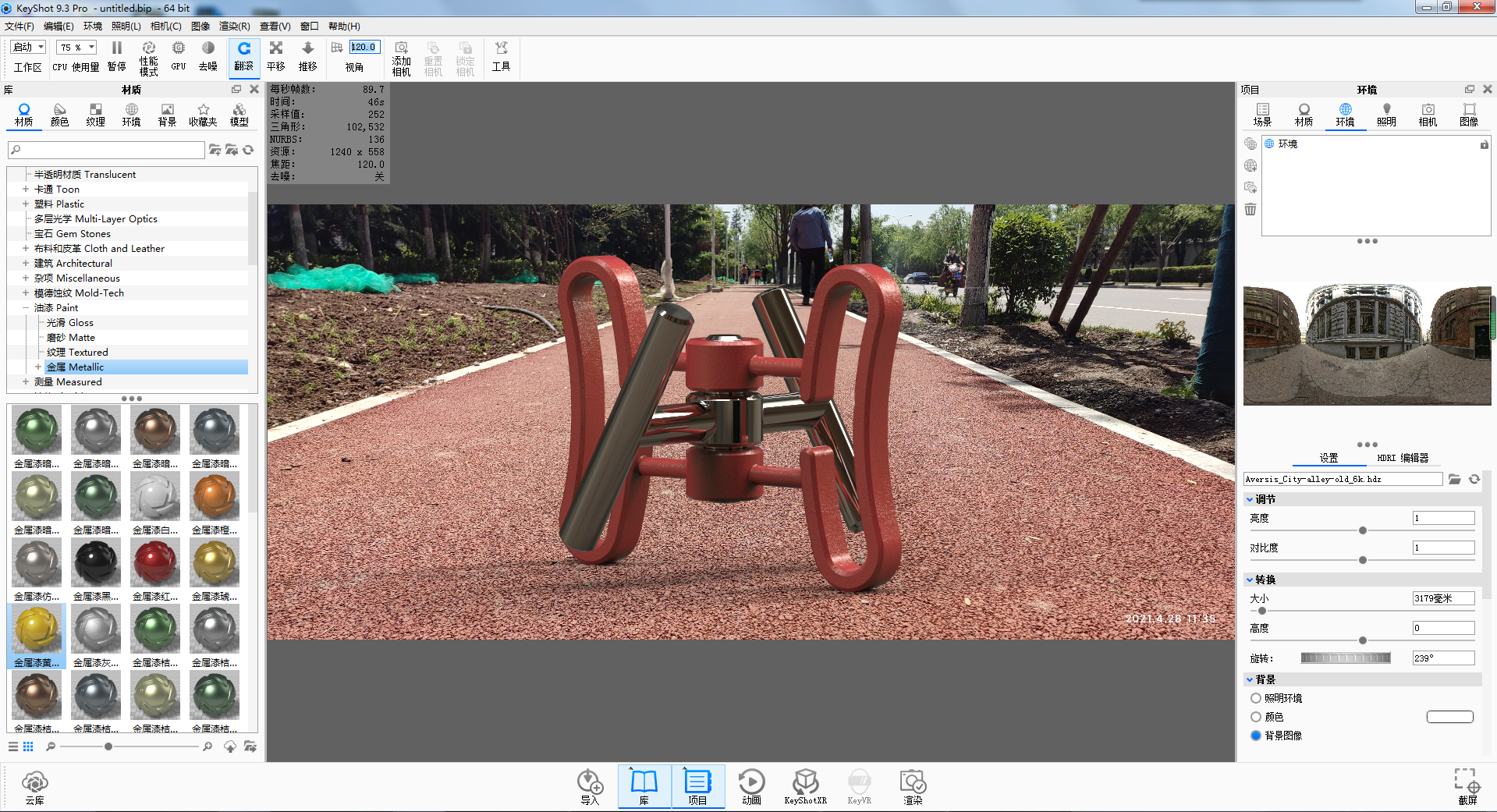Expand 布料和皮革 Cloth and Leather folder
This screenshot has width=1497, height=812.
(26, 249)
